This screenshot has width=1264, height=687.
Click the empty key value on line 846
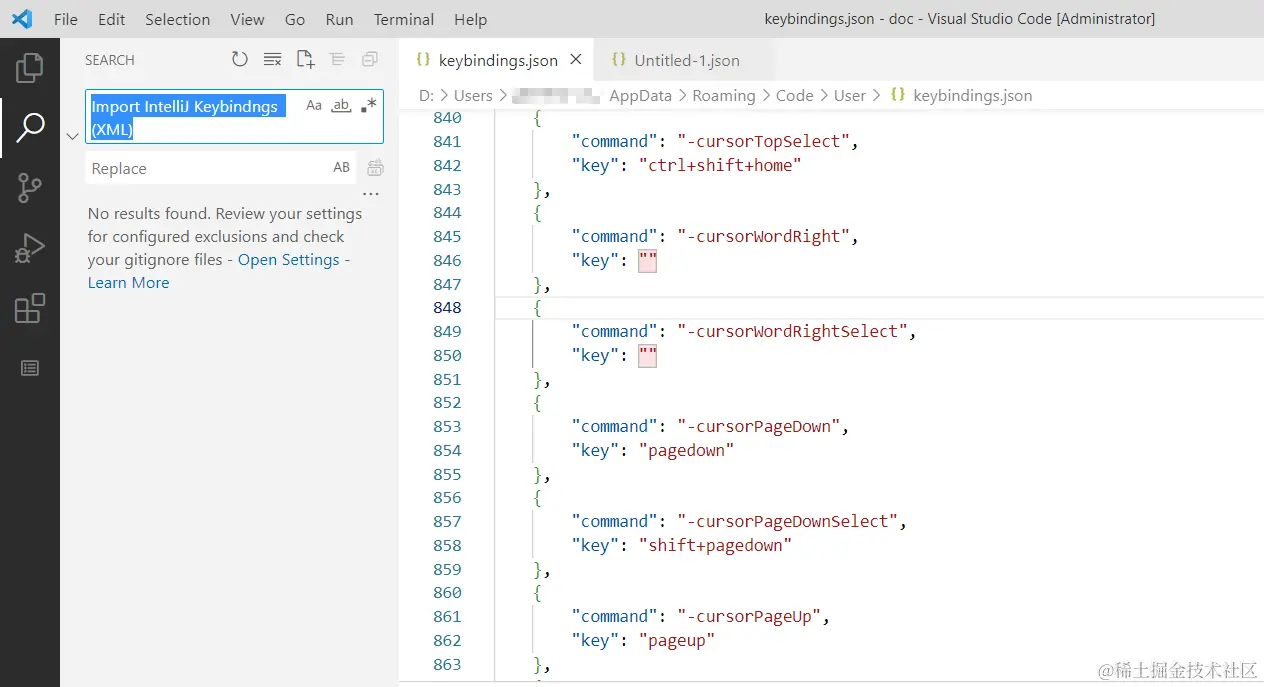(x=647, y=260)
